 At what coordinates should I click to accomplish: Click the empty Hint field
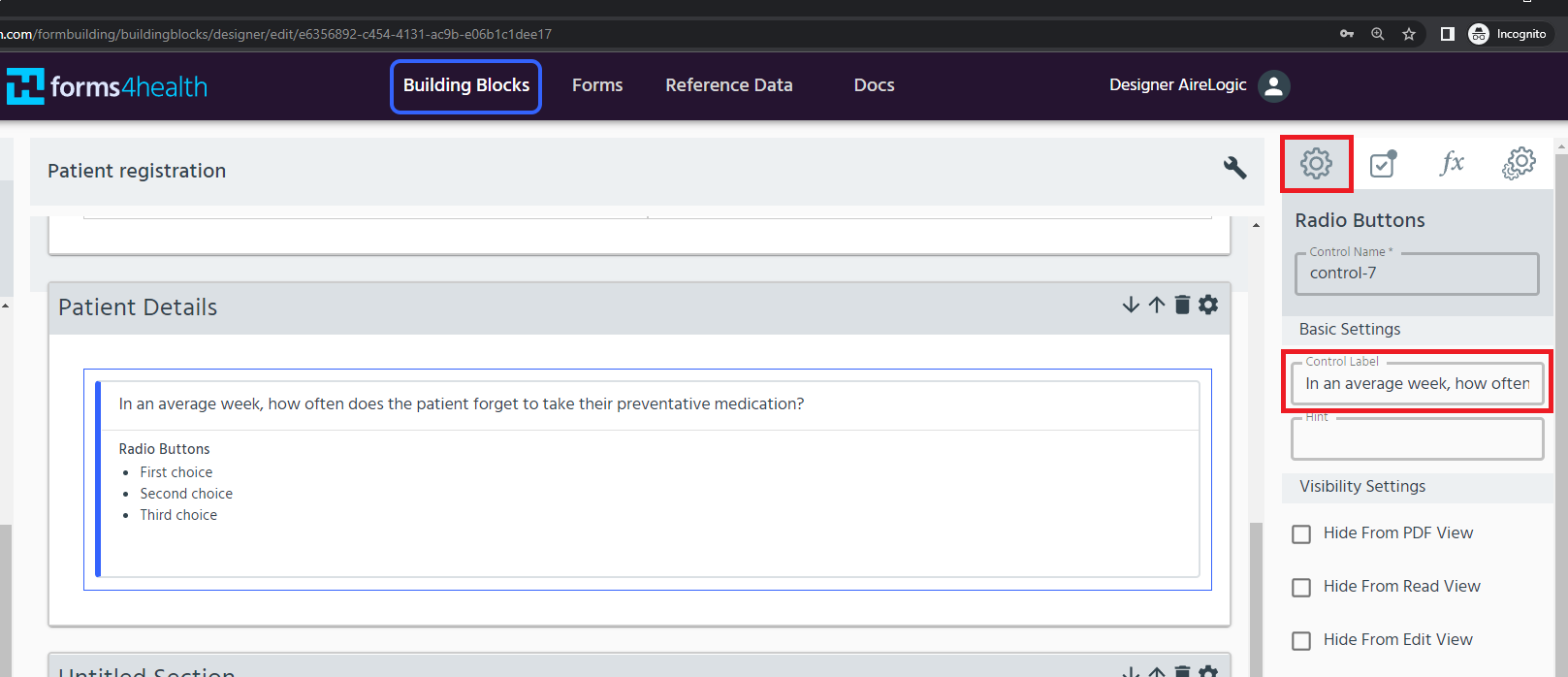(1417, 439)
